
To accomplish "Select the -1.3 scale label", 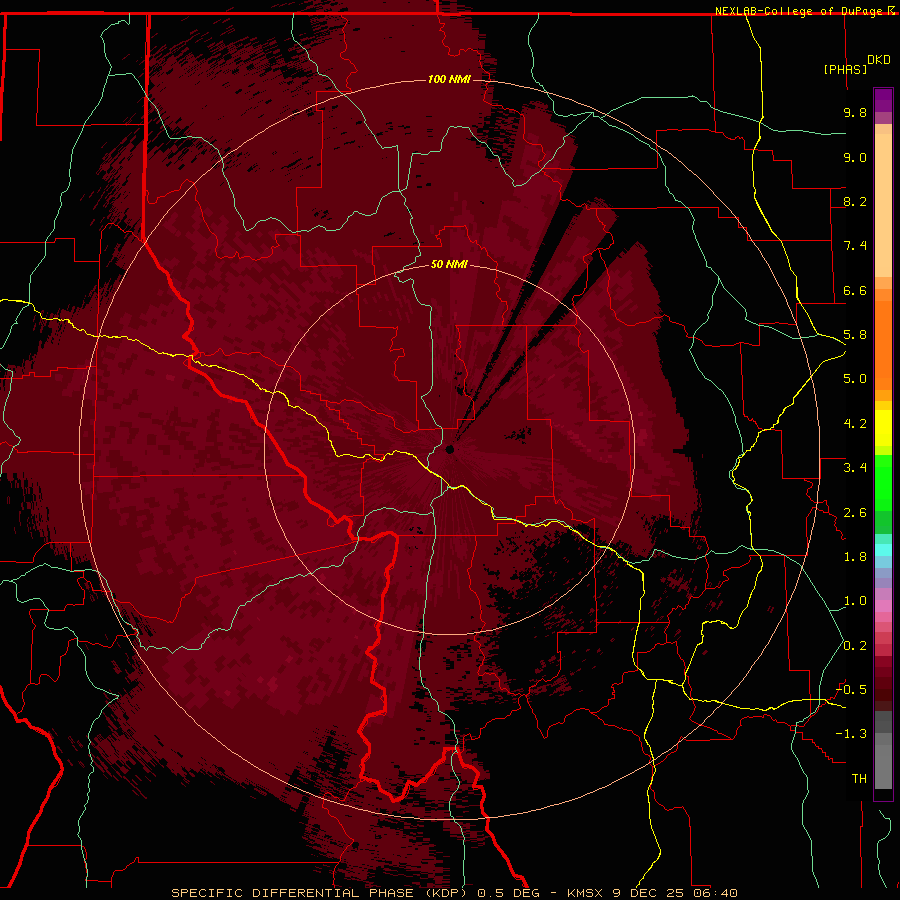I will (x=851, y=734).
